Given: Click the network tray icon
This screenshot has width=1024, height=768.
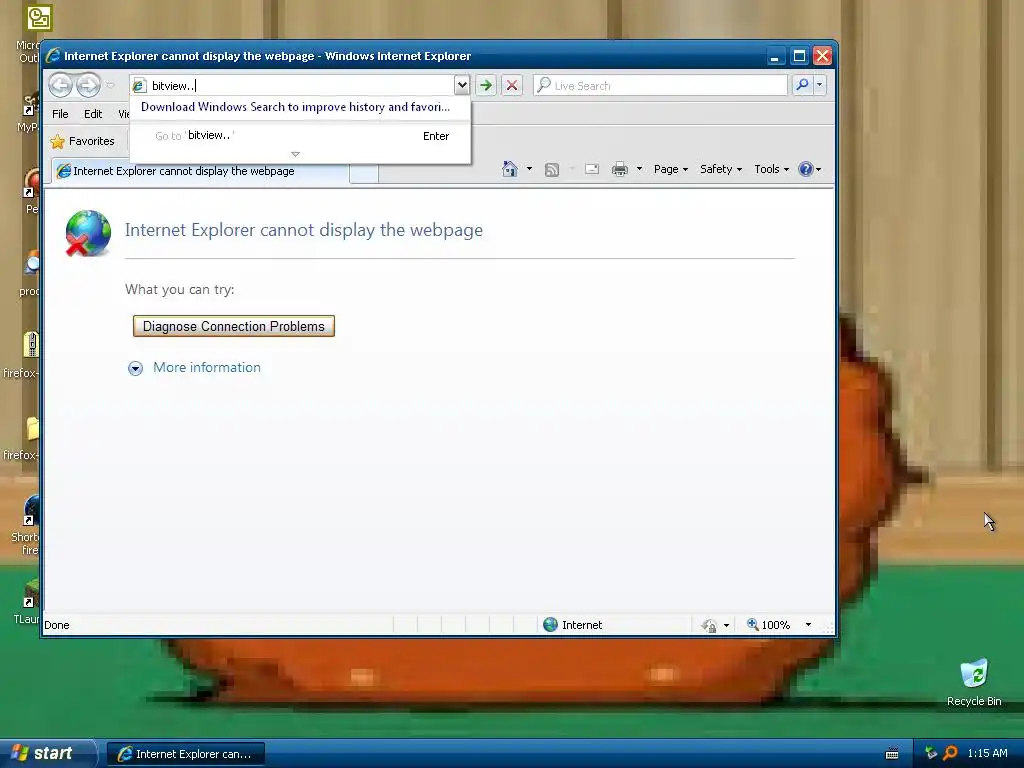Looking at the screenshot, I should [931, 754].
